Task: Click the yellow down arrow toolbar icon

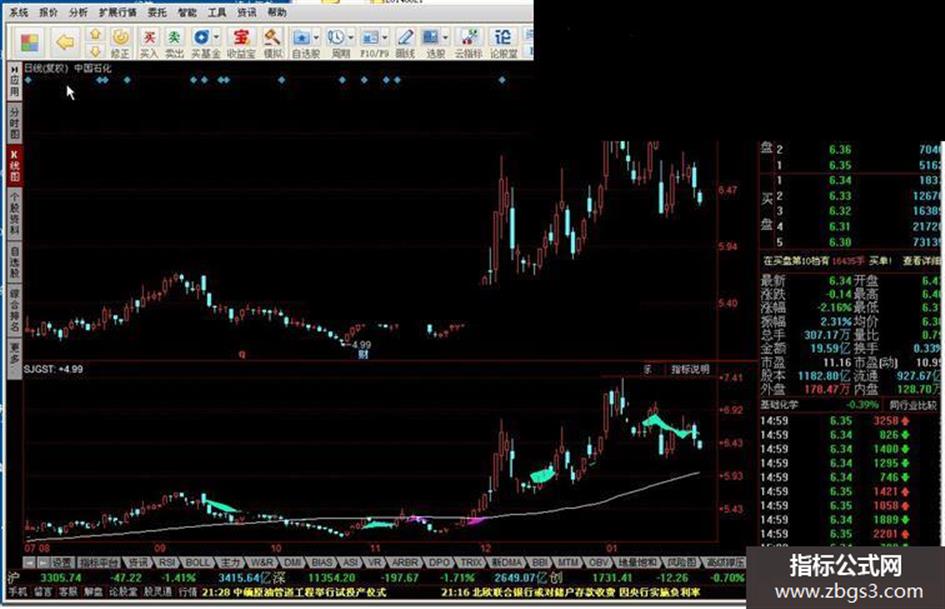Action: point(95,51)
